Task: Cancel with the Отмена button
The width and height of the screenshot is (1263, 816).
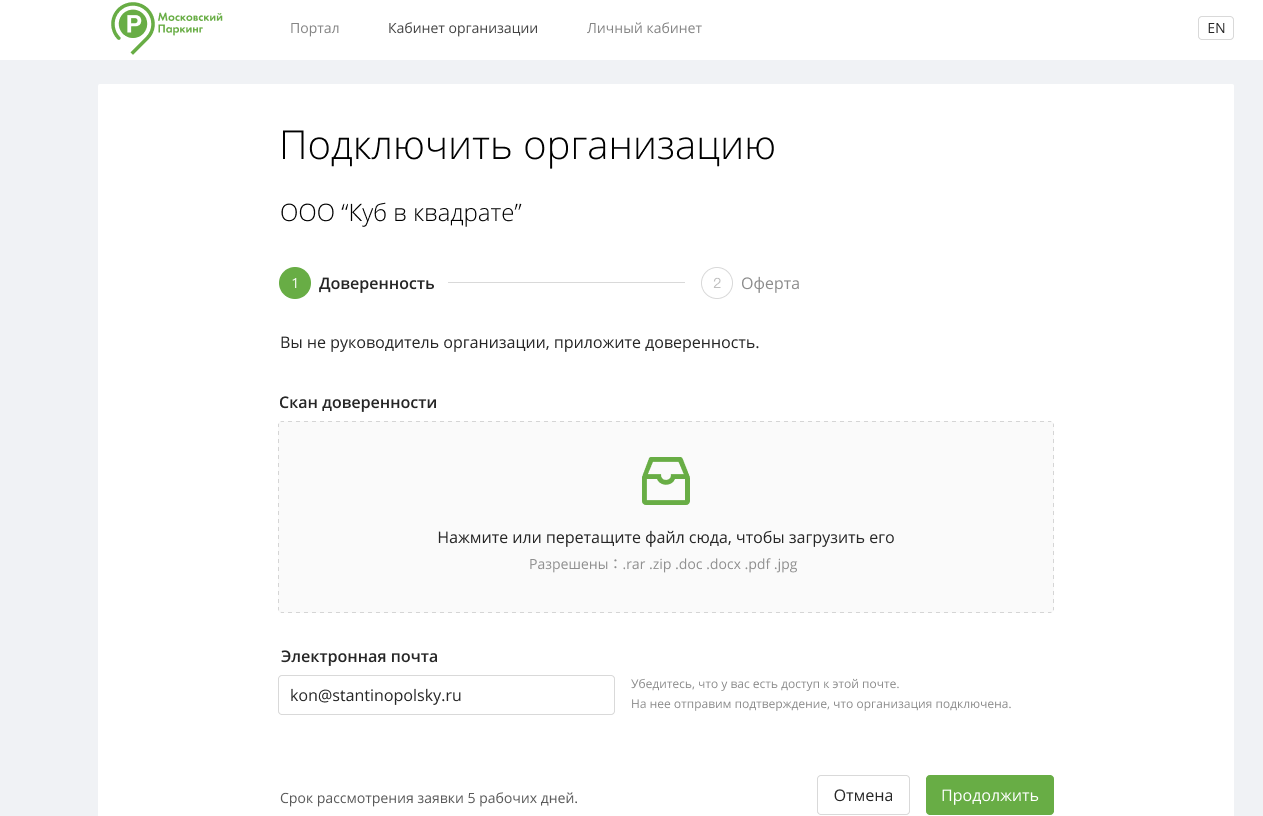Action: pyautogui.click(x=863, y=795)
